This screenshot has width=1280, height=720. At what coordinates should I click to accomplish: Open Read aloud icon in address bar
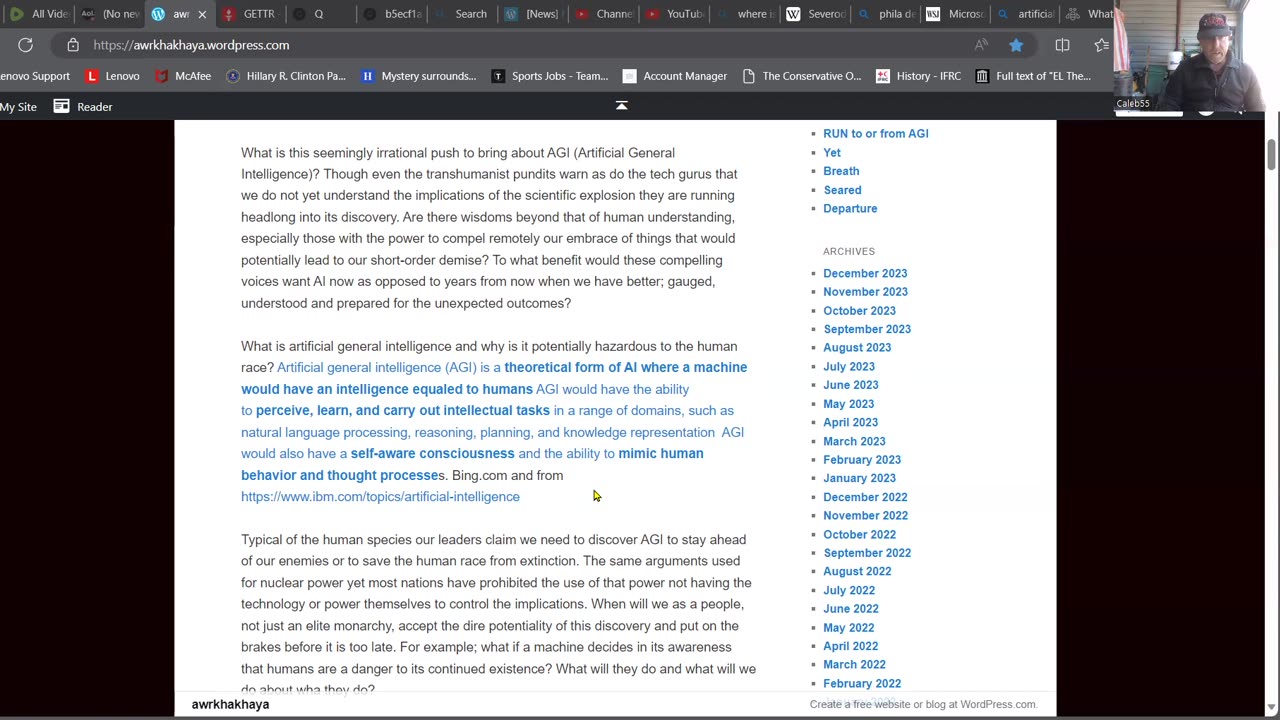coord(981,45)
